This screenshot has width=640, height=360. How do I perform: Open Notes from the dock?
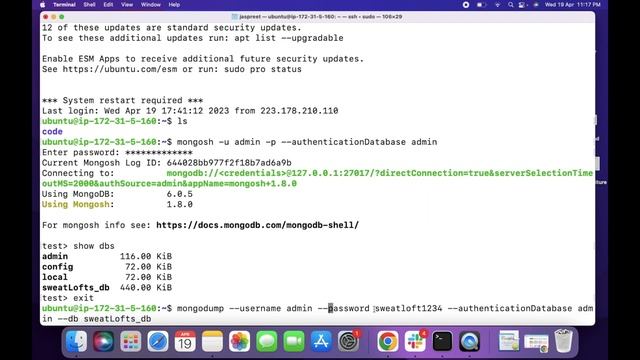pos(212,341)
